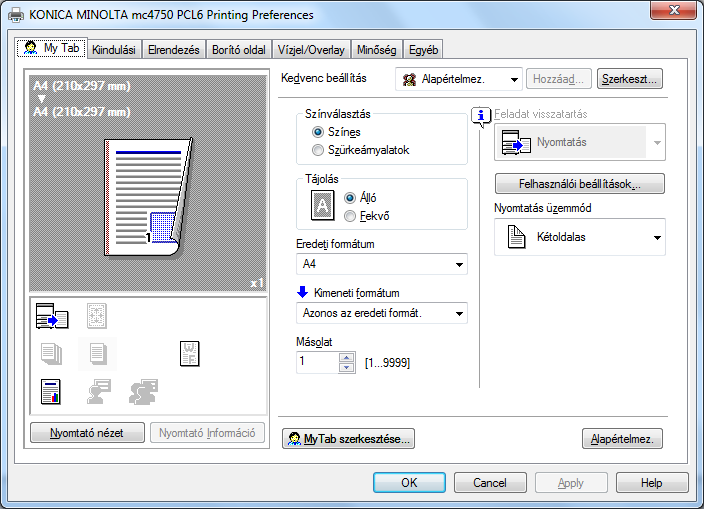The height and width of the screenshot is (509, 704).
Task: Click the blue info speech bubble icon
Action: [x=481, y=116]
